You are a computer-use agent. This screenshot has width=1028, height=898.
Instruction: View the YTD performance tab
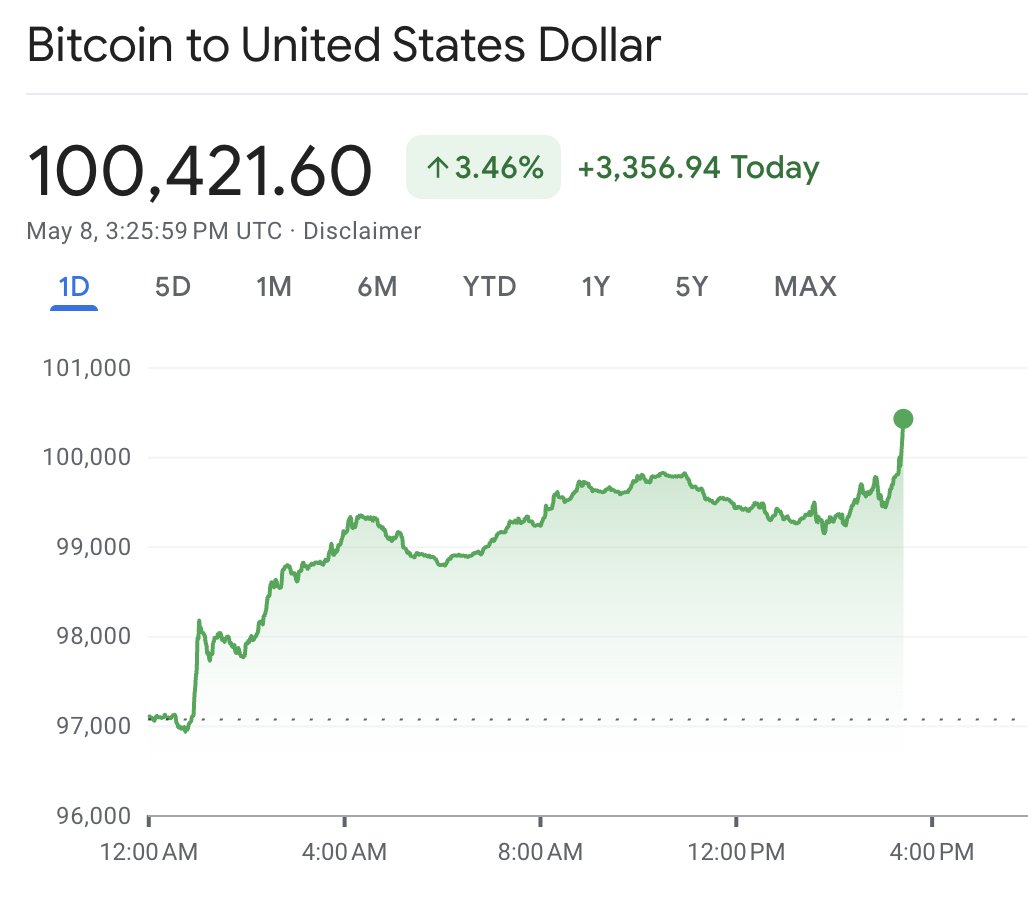click(x=489, y=287)
